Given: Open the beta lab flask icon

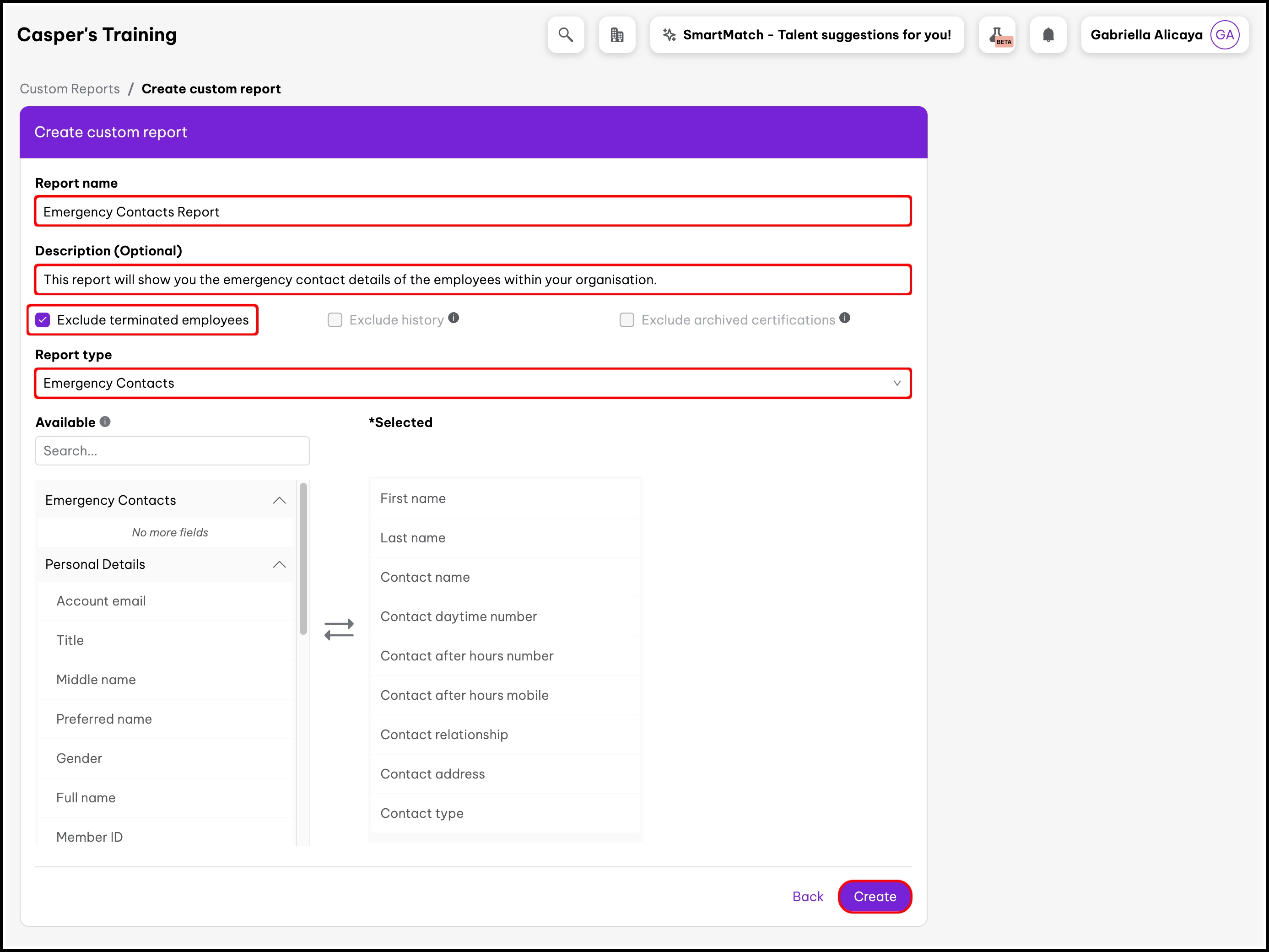Looking at the screenshot, I should 997,35.
